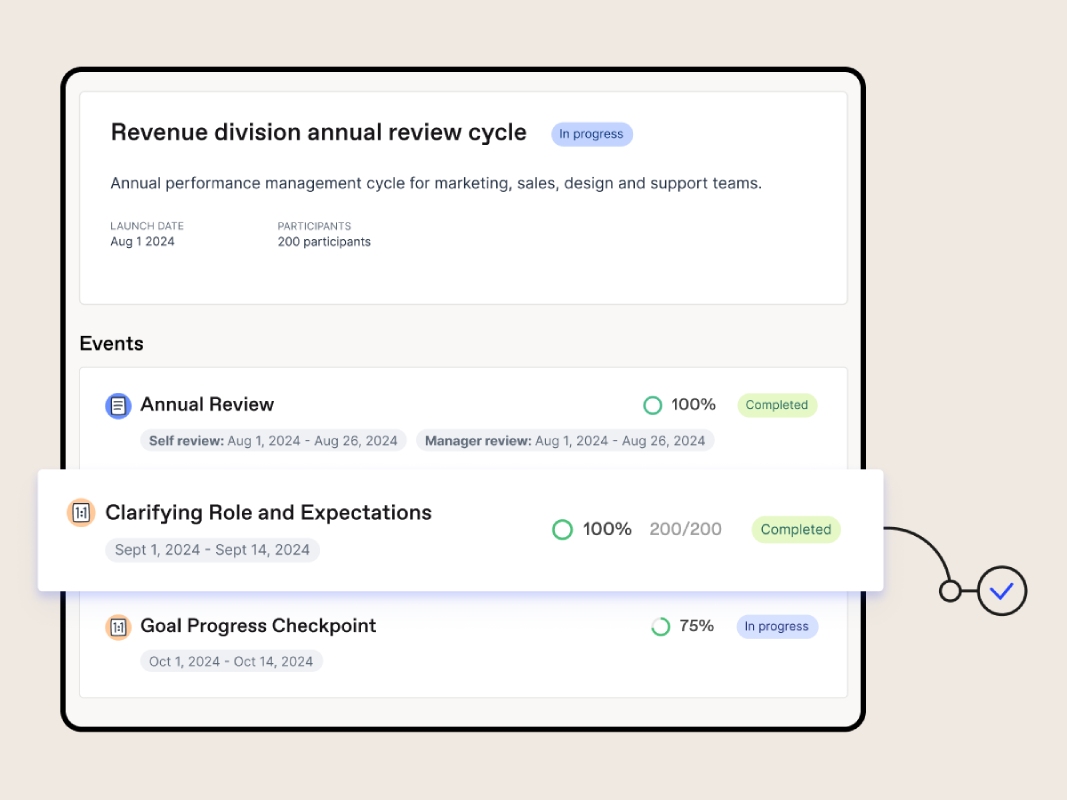Click the Annual Review document icon
The image size is (1067, 800).
pos(118,406)
